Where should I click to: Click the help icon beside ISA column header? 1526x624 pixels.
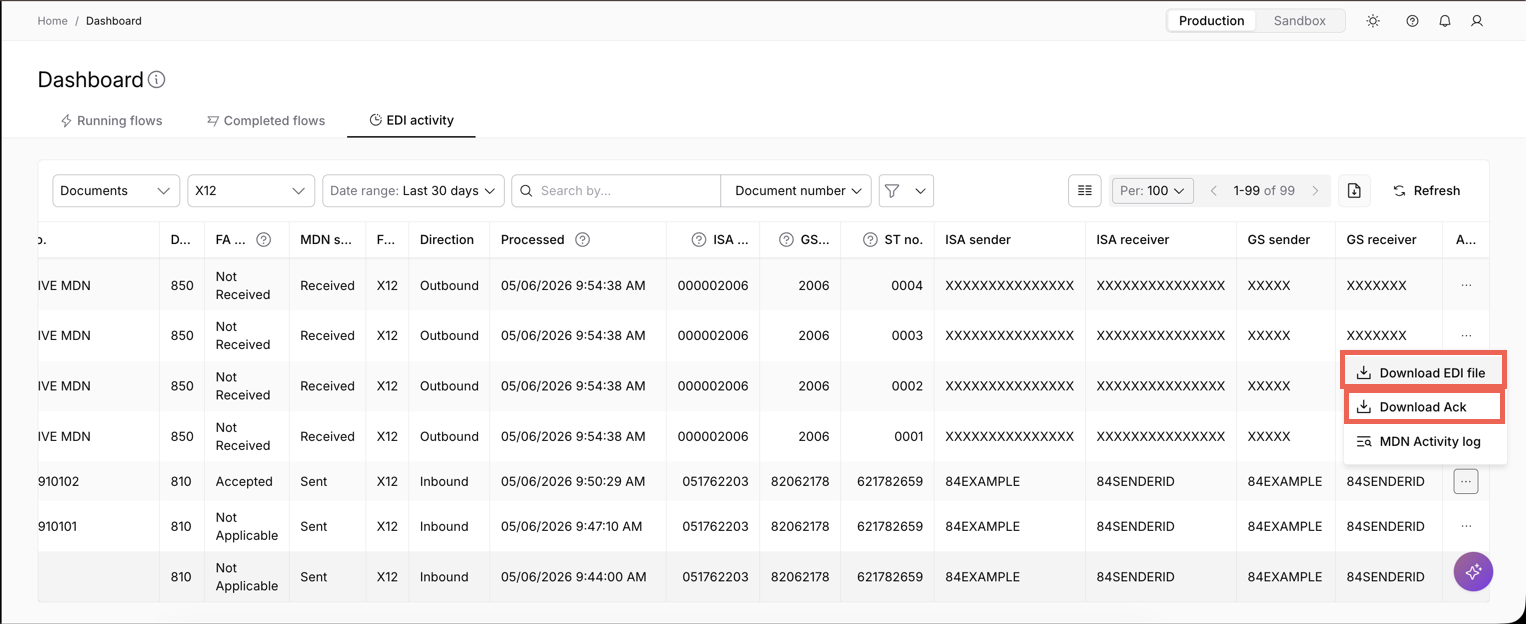pos(698,240)
